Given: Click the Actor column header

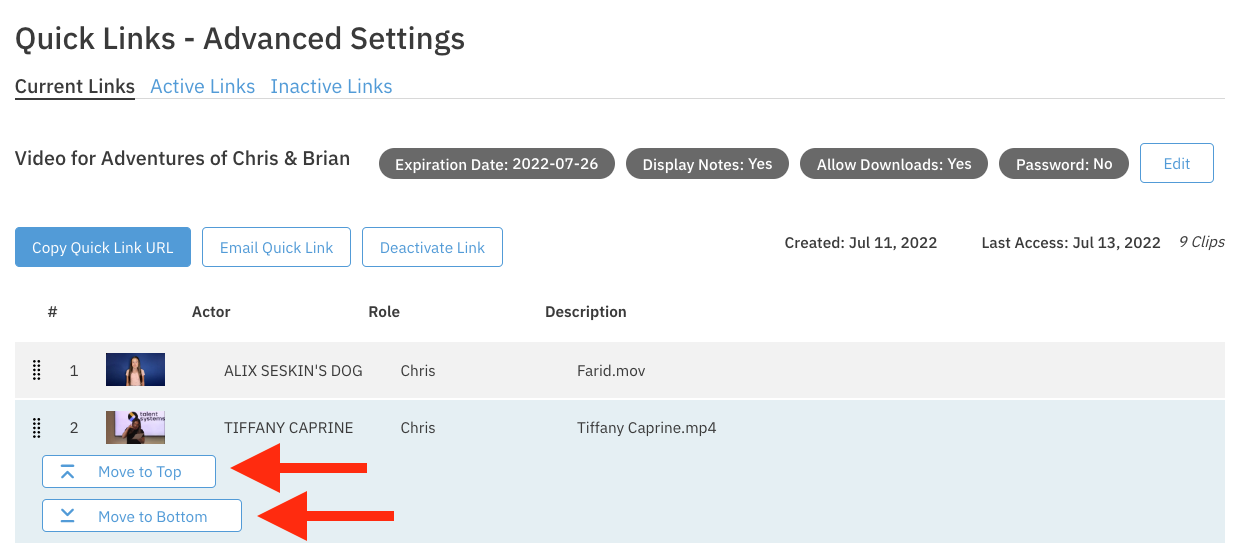Looking at the screenshot, I should (211, 312).
